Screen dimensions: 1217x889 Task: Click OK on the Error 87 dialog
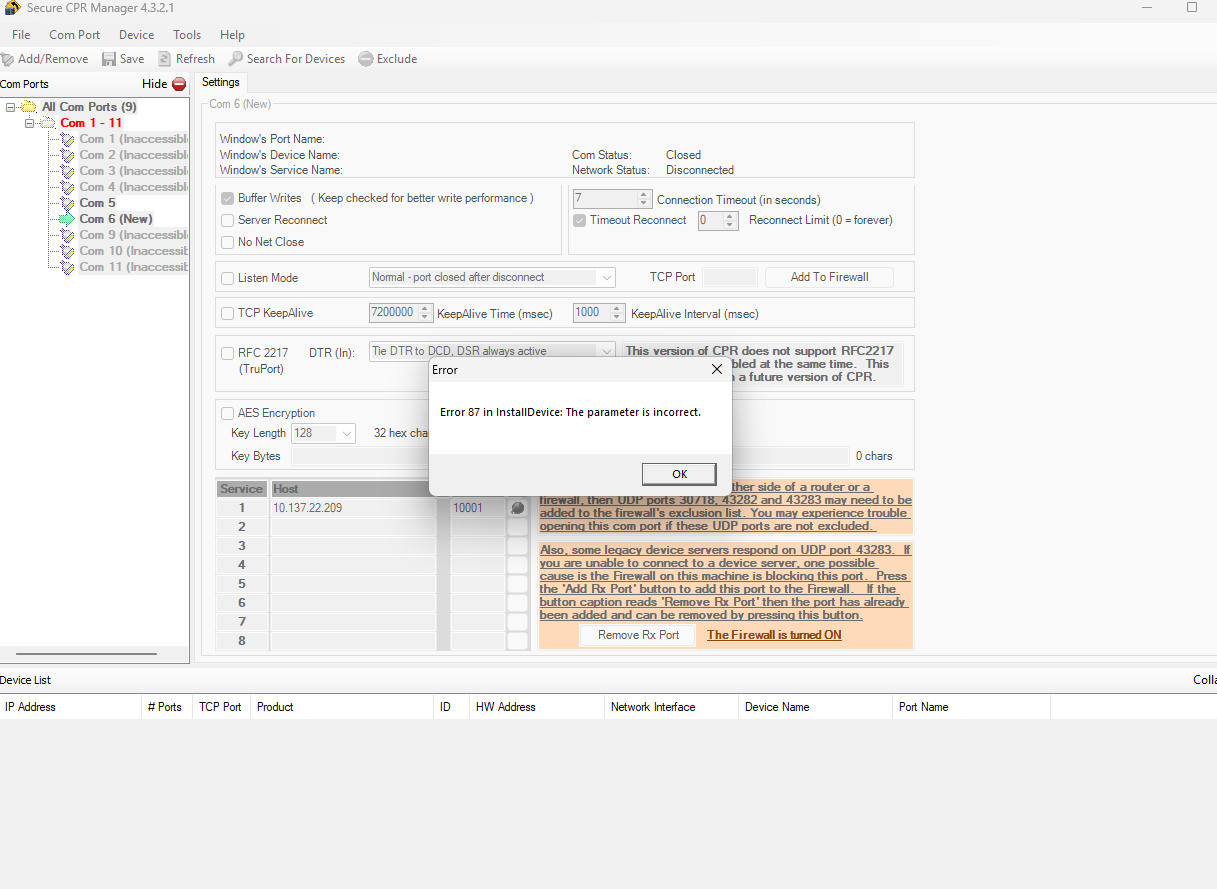pos(679,473)
